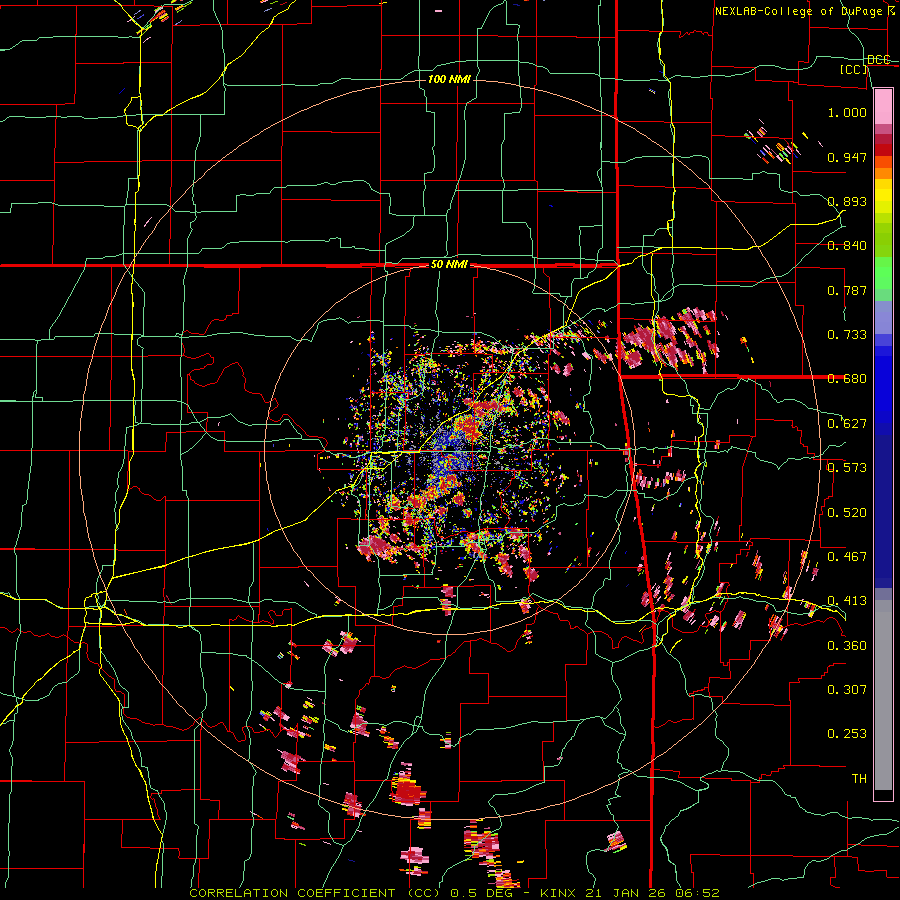Click the "TH" threshold label on scale
900x900 pixels.
859,779
